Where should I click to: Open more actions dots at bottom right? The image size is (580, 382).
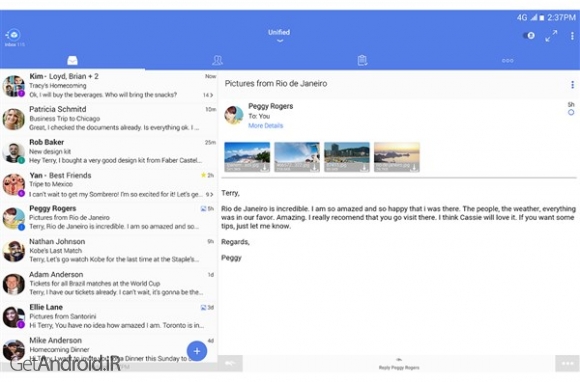567,364
